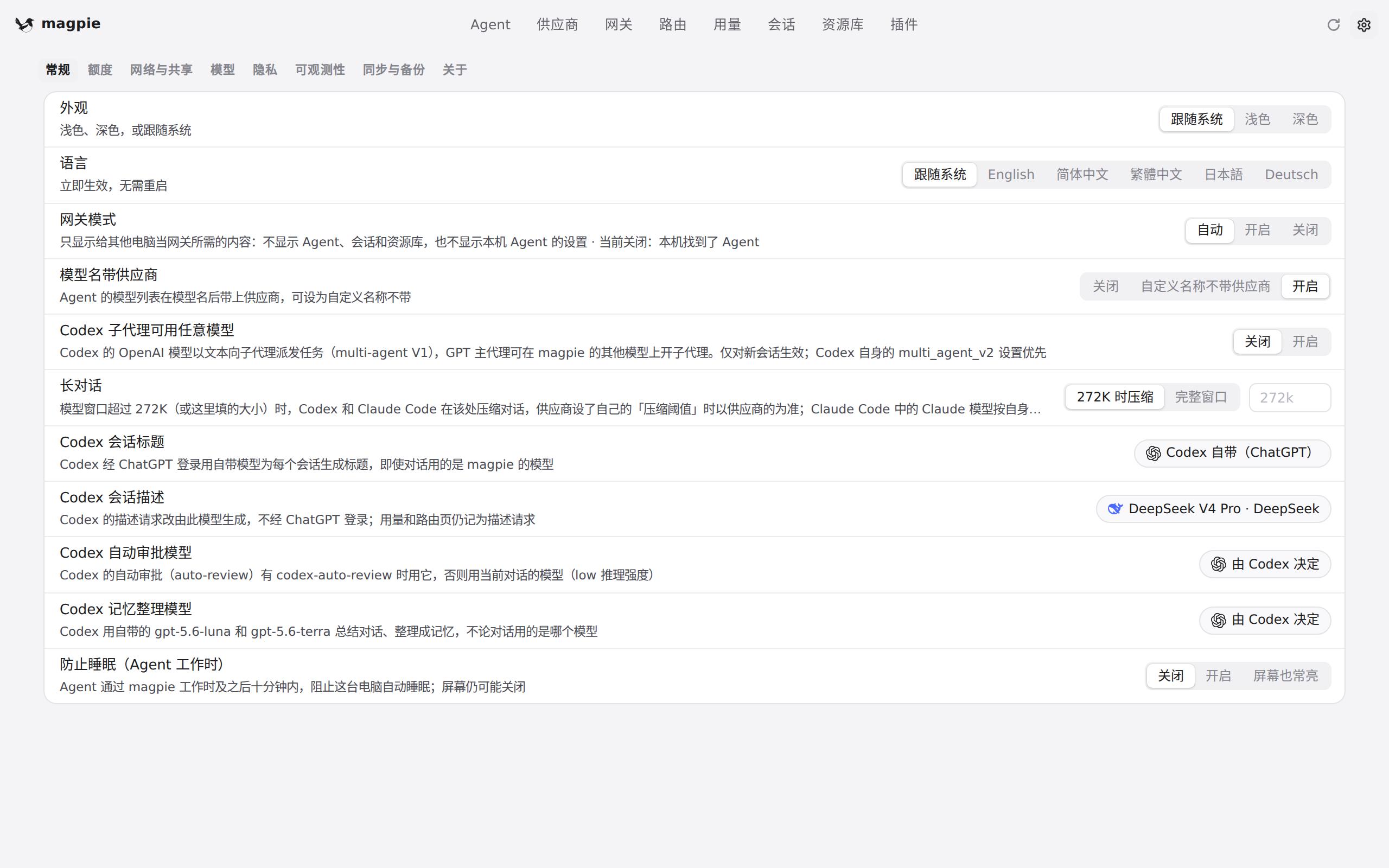Open the Codex 自动审批模型 dropdown
This screenshot has width=1389, height=868.
tap(1264, 564)
